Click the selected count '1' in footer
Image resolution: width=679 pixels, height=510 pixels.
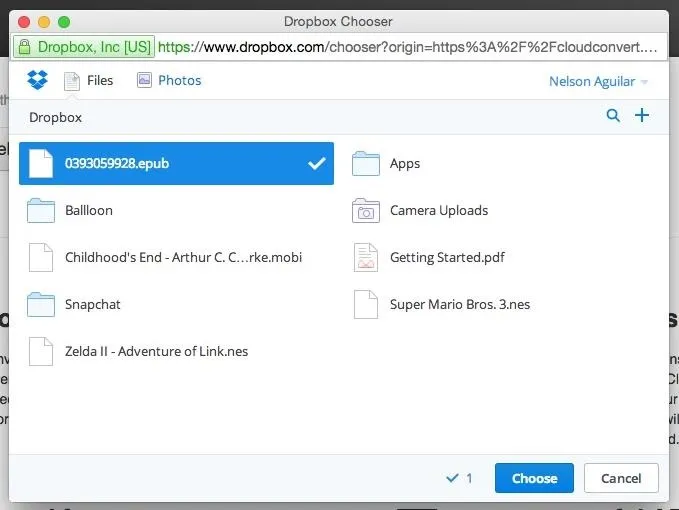coord(469,478)
